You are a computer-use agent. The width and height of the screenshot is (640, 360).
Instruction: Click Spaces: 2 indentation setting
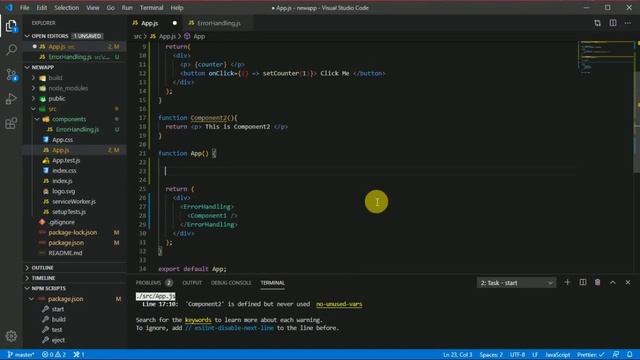pyautogui.click(x=491, y=354)
